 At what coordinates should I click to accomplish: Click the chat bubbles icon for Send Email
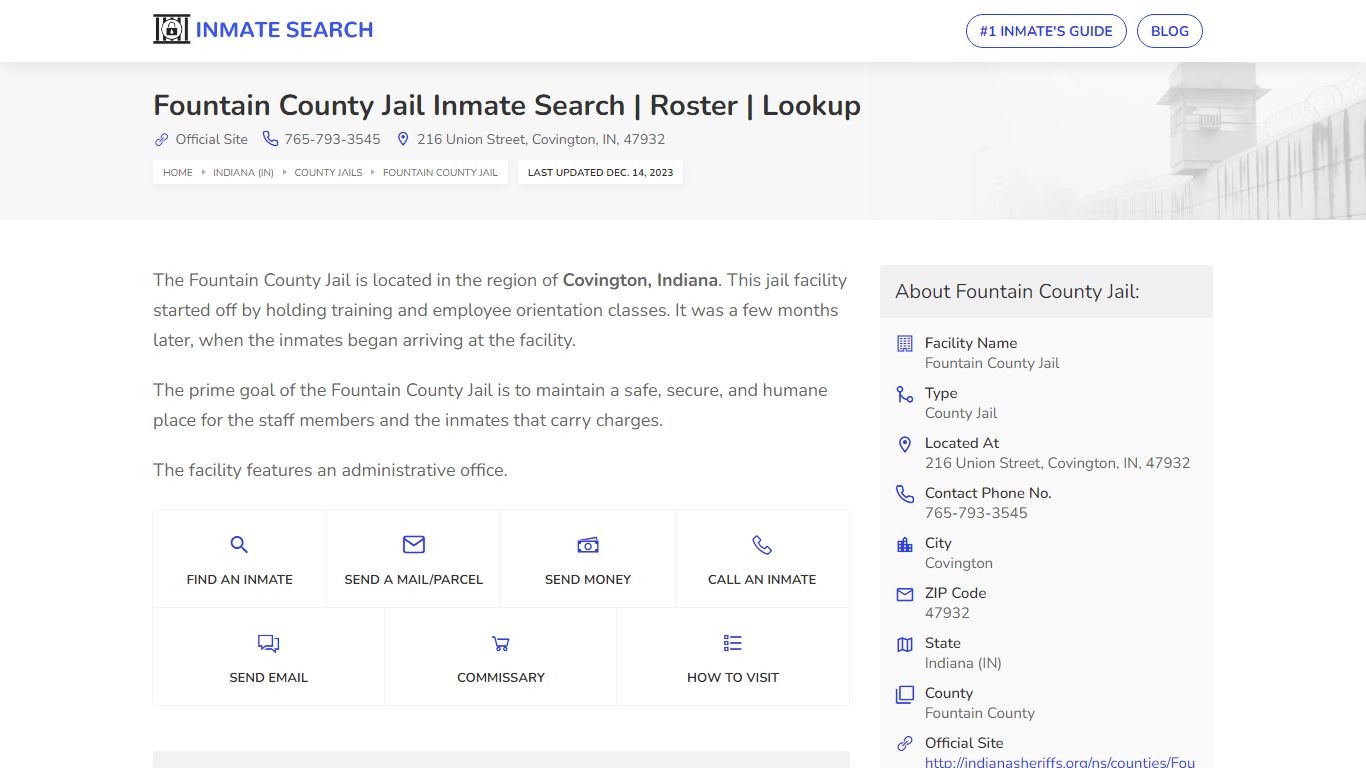pos(268,643)
